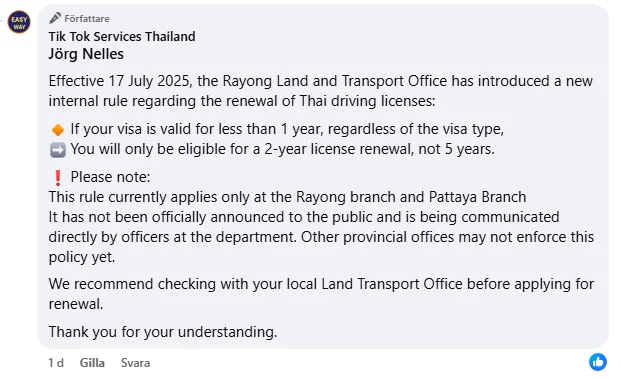Click the pencil icon next to Författare
This screenshot has height=379, width=621.
pyautogui.click(x=55, y=18)
